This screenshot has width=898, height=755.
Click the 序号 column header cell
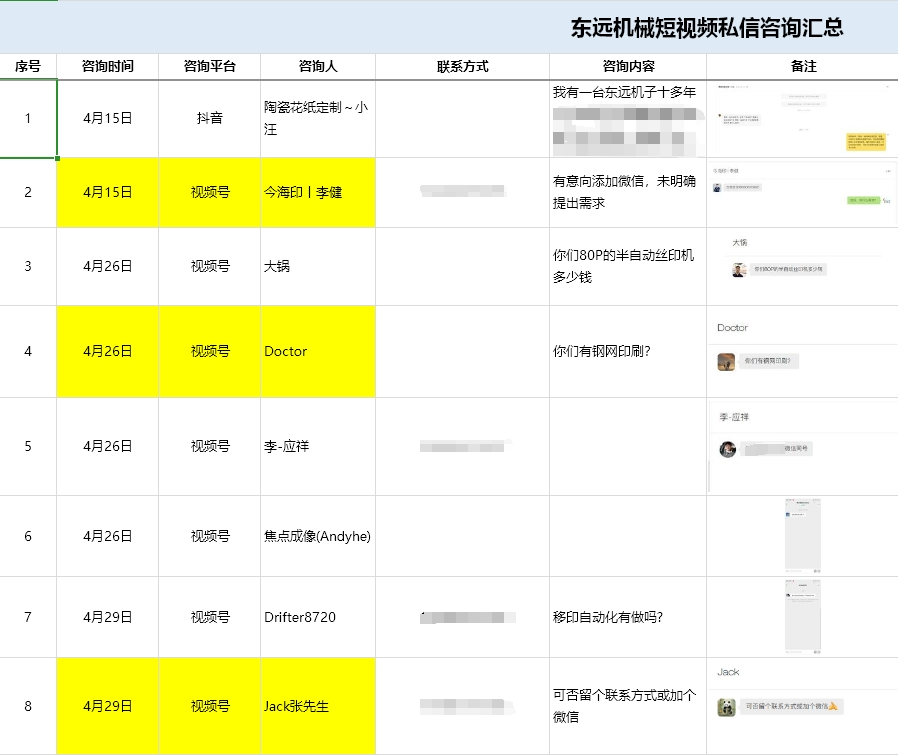[x=28, y=67]
